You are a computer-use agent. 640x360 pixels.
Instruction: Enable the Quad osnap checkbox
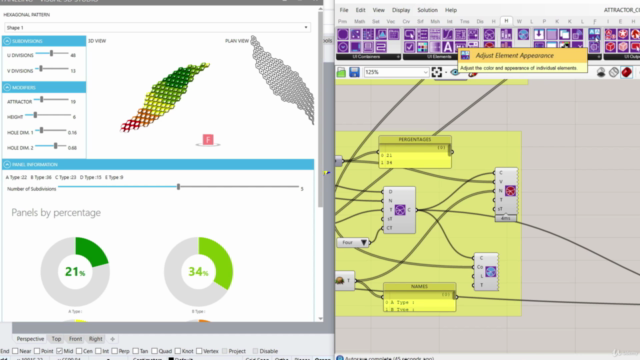154,351
